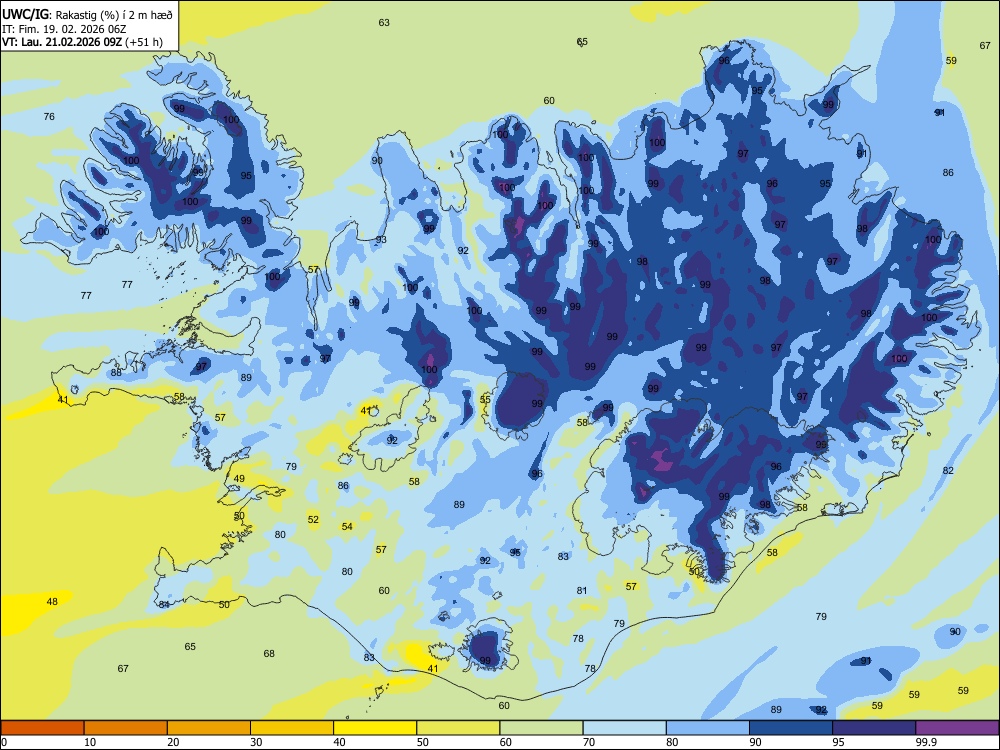
Task: Click the 10–20 orange legend swatch
Action: tap(126, 728)
